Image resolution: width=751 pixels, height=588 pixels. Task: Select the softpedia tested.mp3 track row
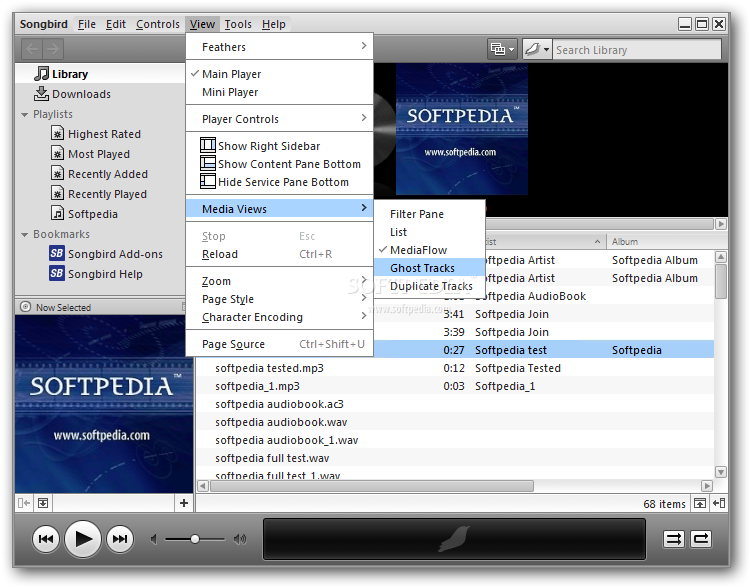tap(455, 368)
